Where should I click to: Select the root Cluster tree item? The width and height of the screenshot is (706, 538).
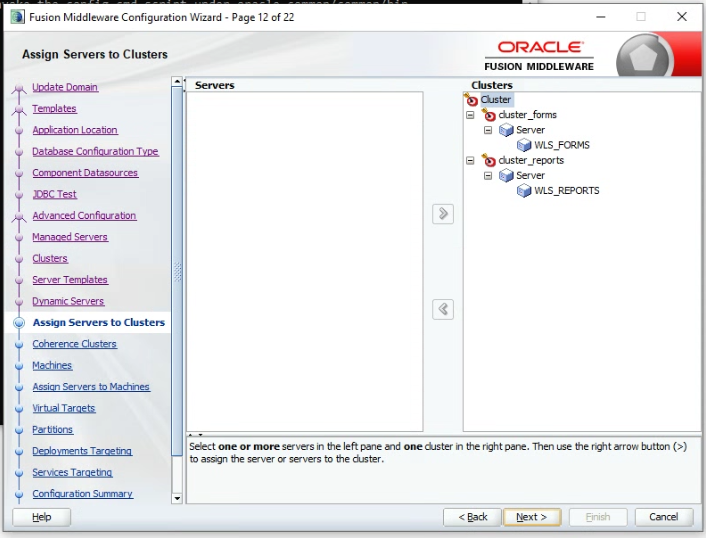[495, 99]
